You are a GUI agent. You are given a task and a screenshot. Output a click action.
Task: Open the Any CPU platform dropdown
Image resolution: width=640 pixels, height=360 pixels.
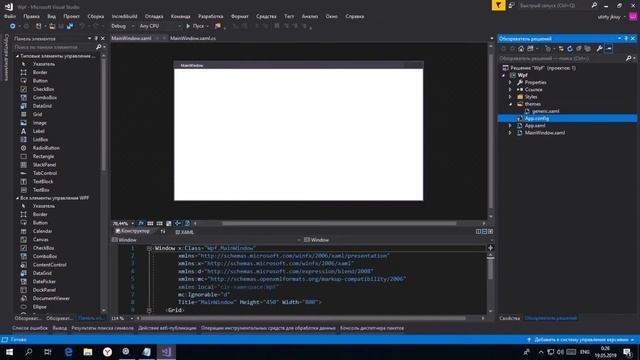tap(160, 26)
